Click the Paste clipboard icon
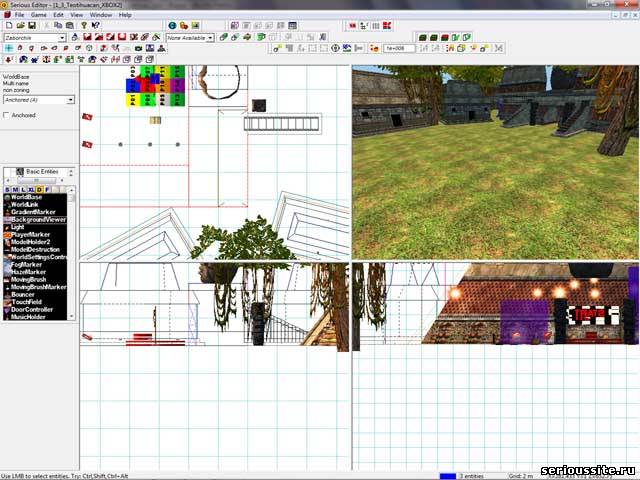Image resolution: width=640 pixels, height=480 pixels. click(x=70, y=25)
